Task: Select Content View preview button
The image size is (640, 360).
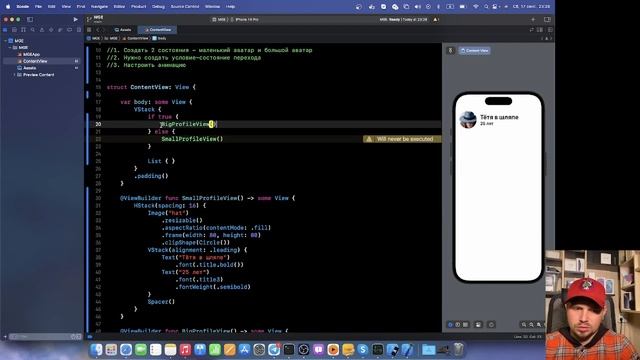Action: coord(475,51)
